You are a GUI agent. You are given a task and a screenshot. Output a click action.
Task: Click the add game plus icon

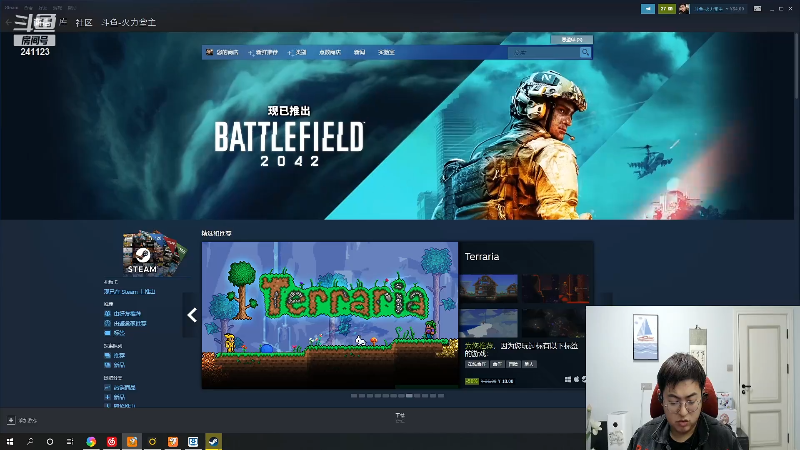click(x=11, y=420)
